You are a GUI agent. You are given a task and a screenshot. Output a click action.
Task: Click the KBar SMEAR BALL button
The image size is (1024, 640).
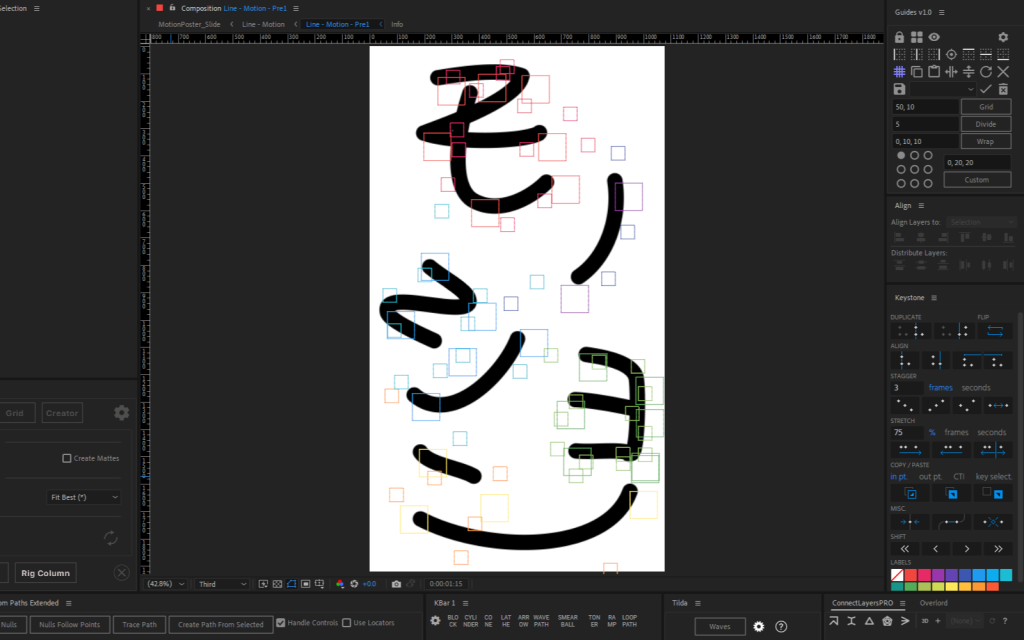point(568,621)
